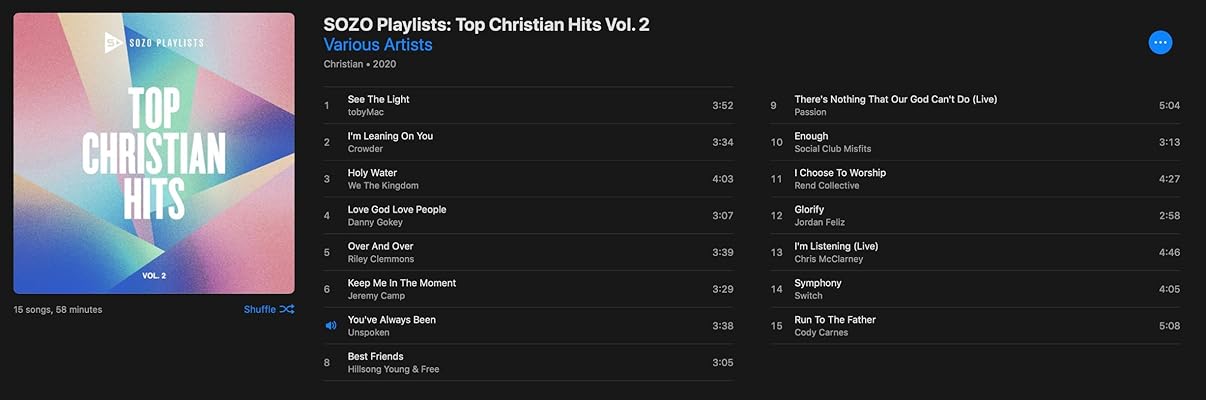Screen dimensions: 1206x400
Task: Choose Over And Over by Riley Clemmons
Action: pos(380,246)
